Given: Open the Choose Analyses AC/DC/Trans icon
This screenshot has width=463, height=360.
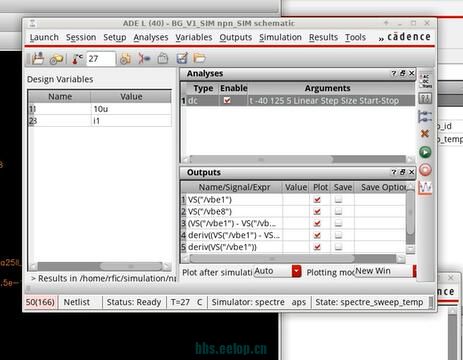Looking at the screenshot, I should [425, 81].
